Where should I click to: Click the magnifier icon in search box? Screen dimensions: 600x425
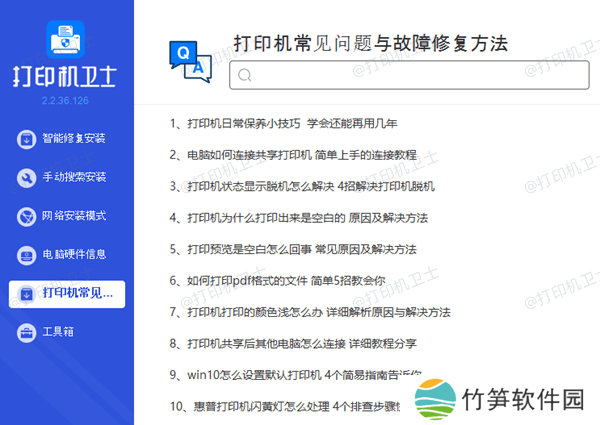click(x=245, y=75)
